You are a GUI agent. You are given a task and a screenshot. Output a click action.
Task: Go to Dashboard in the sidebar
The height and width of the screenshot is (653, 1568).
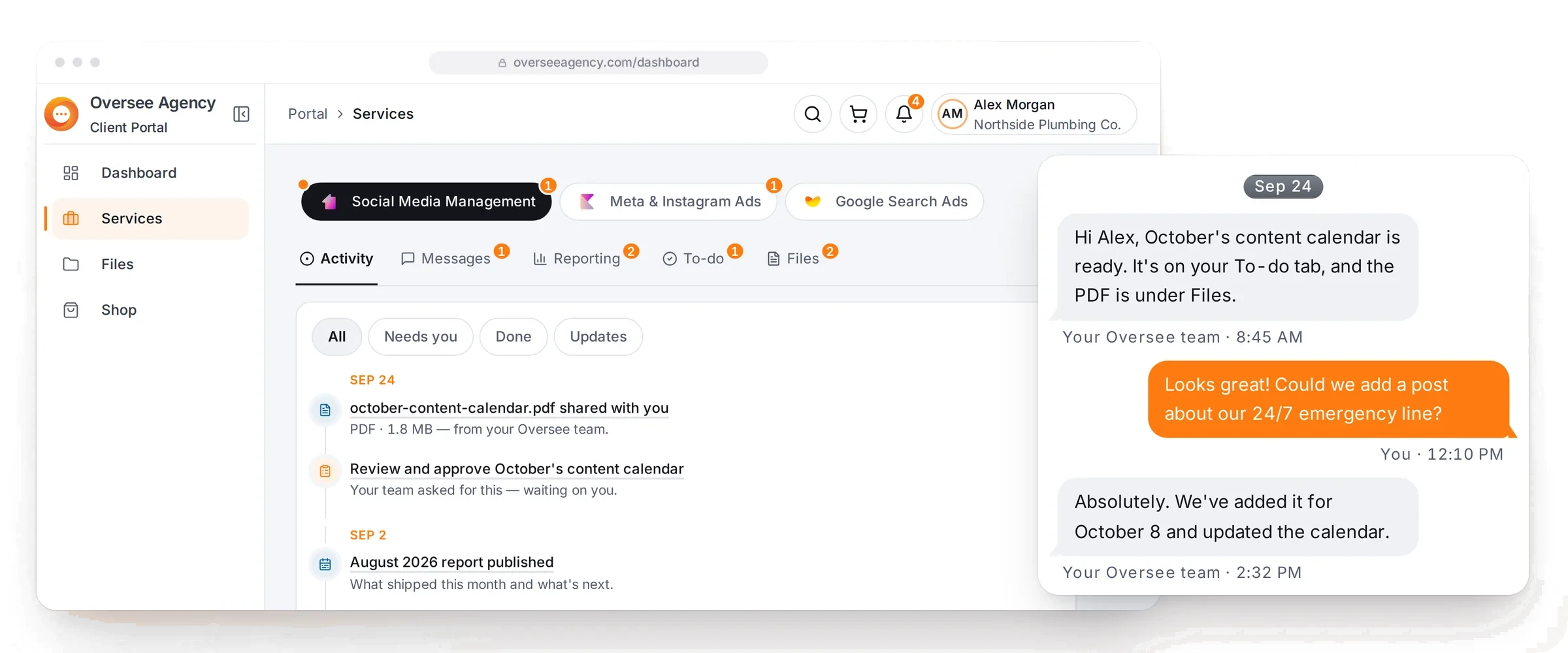[150, 173]
